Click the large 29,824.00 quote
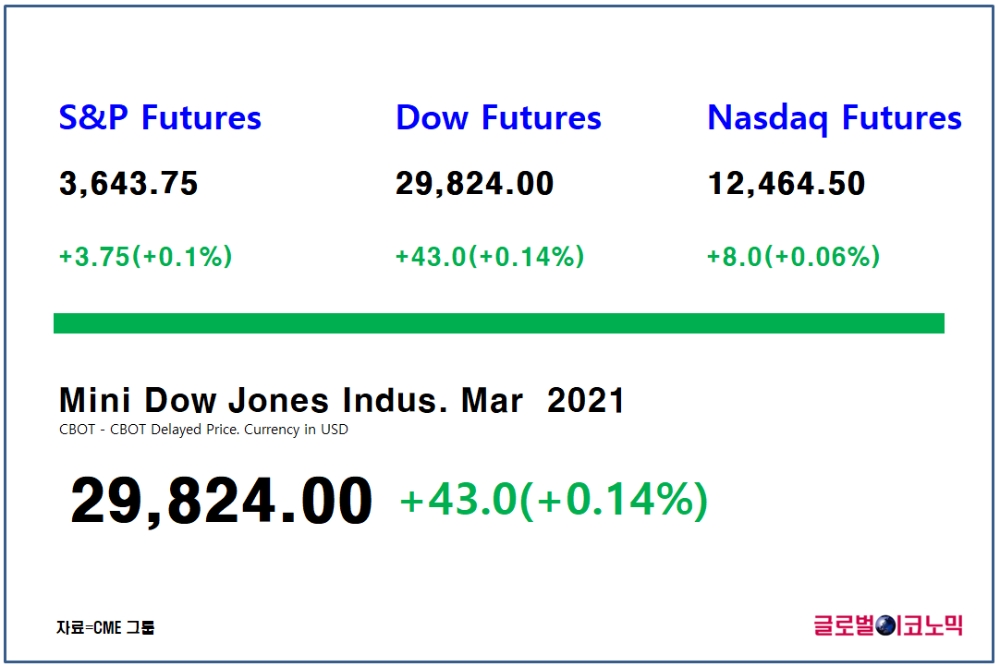Image resolution: width=1000 pixels, height=667 pixels. click(x=221, y=502)
